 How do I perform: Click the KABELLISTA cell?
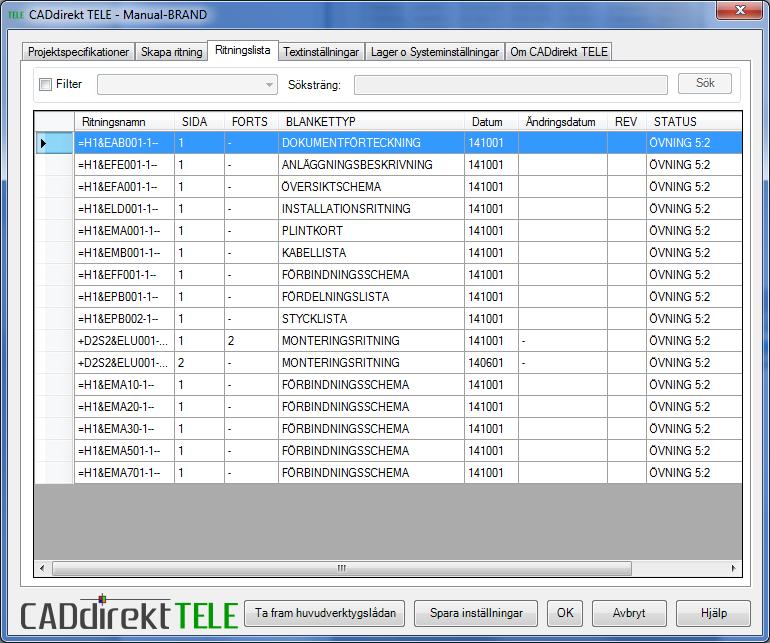371,253
